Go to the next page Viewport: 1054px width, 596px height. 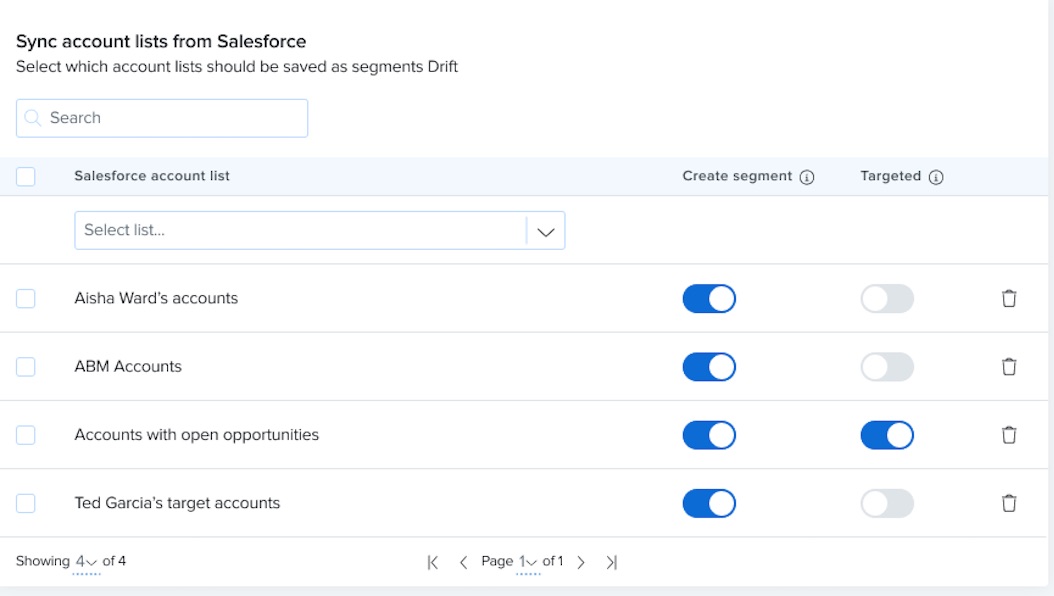tap(581, 562)
